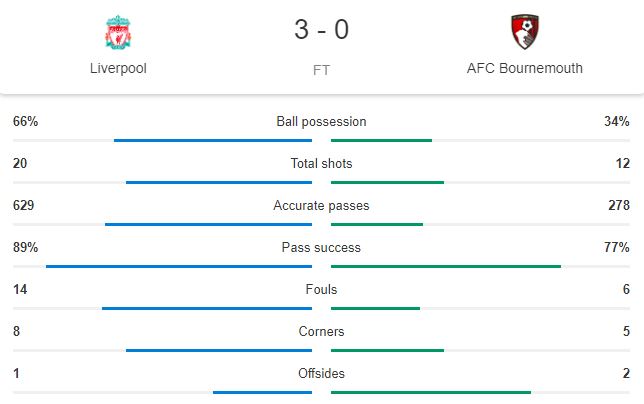Select the Accurate passes stat label

pyautogui.click(x=321, y=205)
